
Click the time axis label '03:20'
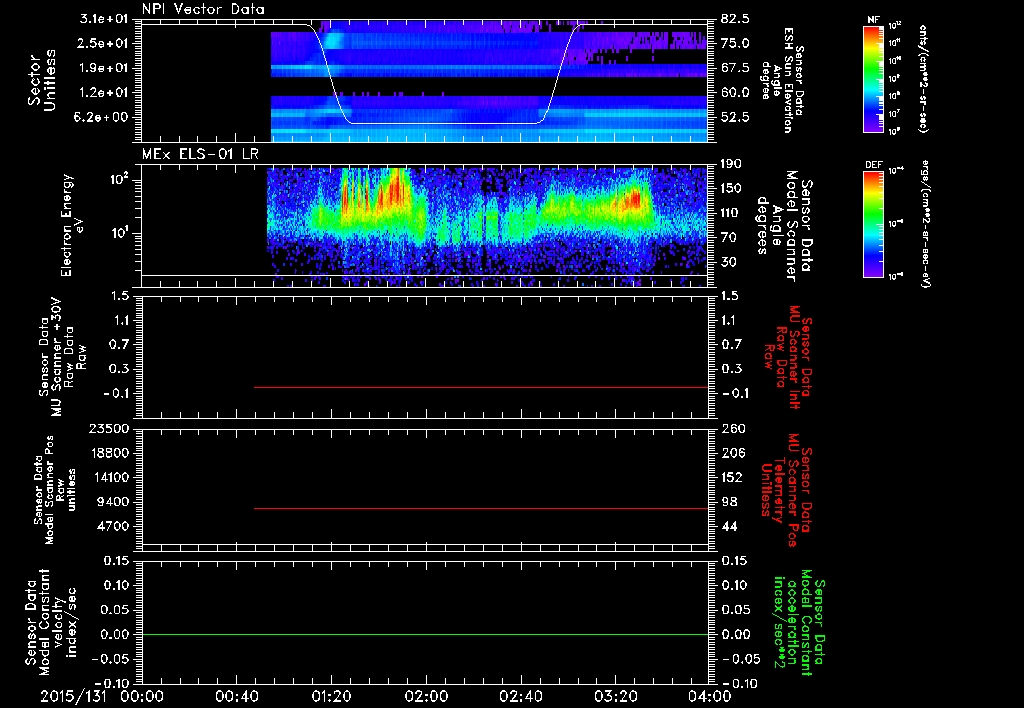click(615, 696)
